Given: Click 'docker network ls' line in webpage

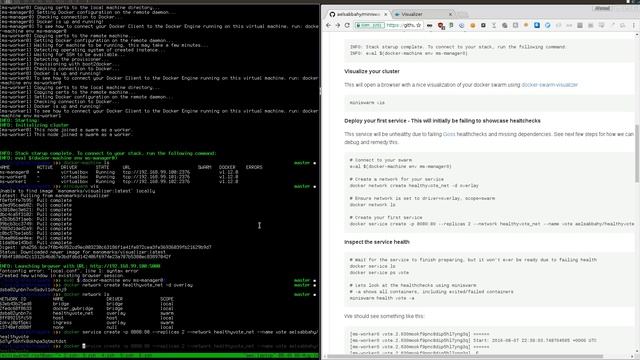Looking at the screenshot, I should [372, 205].
